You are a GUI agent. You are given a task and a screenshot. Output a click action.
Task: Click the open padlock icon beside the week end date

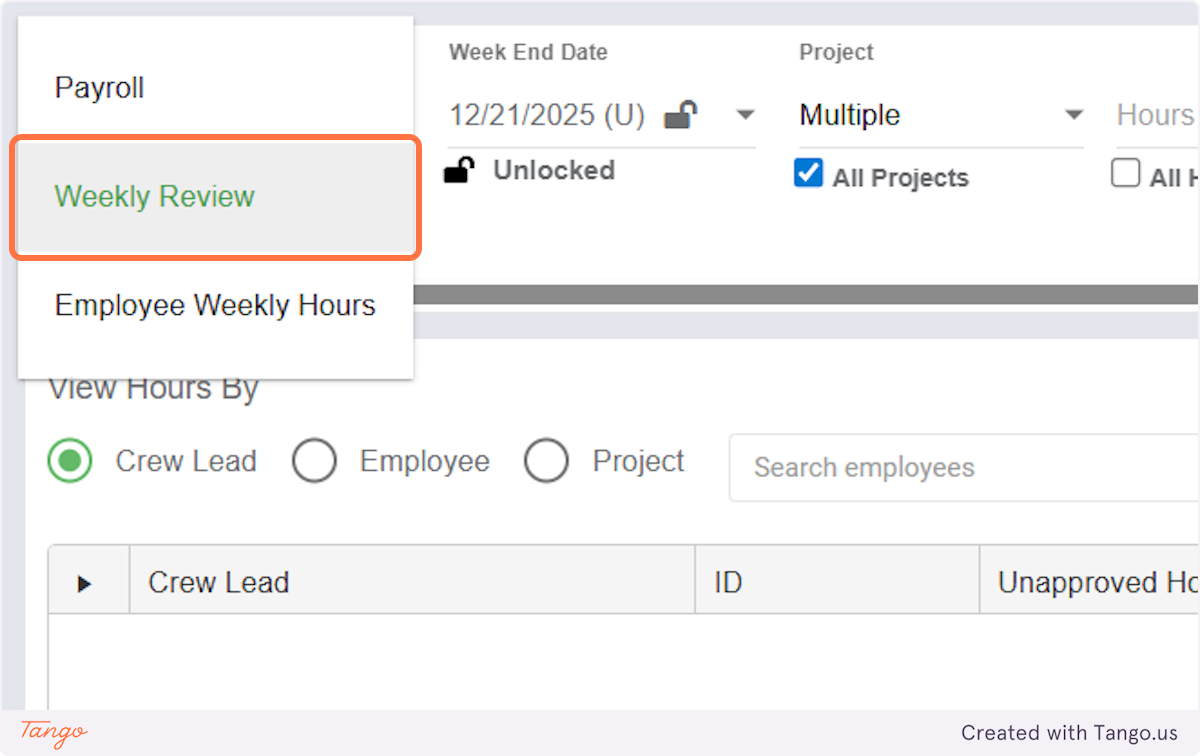click(681, 115)
